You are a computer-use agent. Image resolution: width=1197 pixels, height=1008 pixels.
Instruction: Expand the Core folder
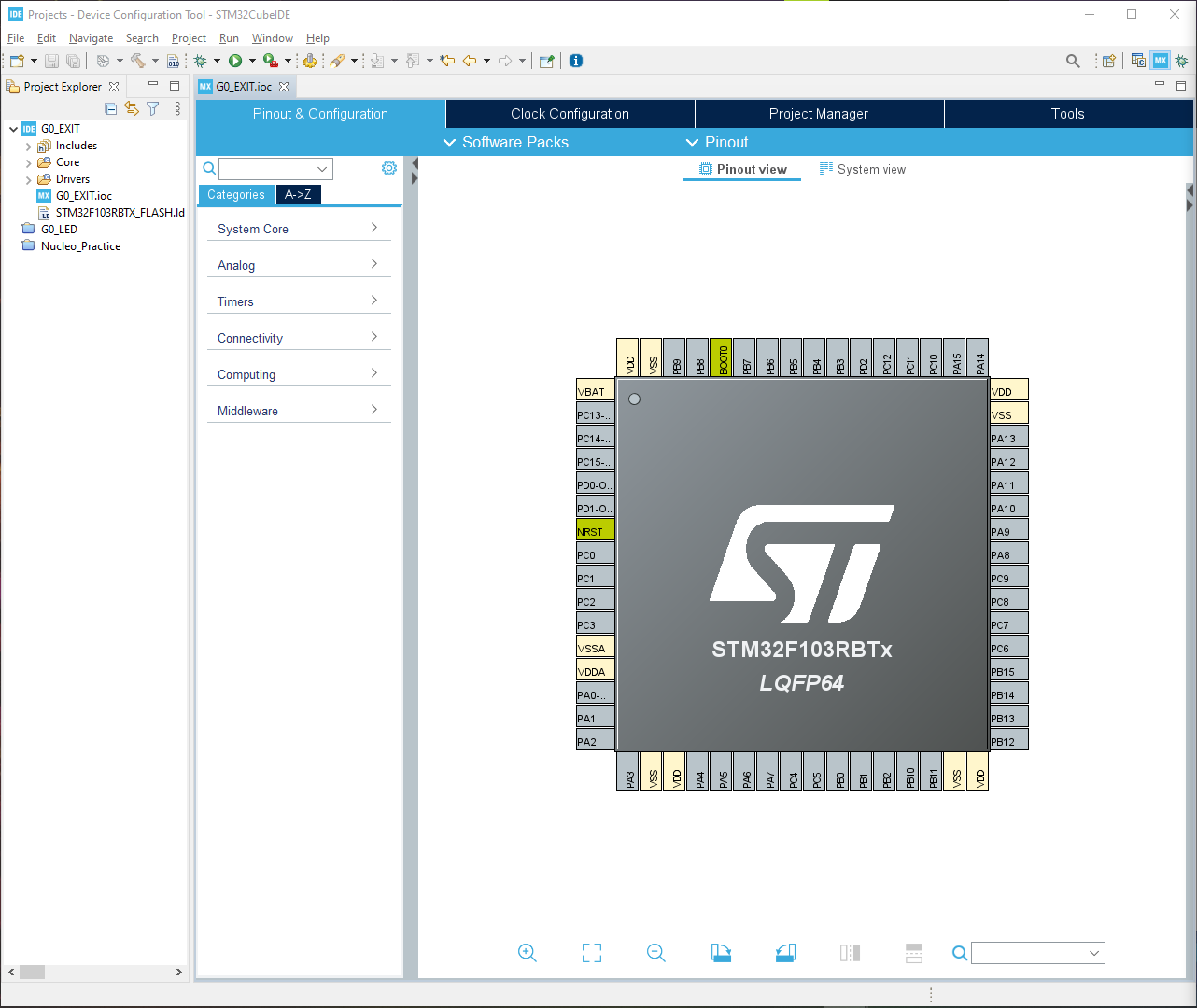(x=28, y=163)
